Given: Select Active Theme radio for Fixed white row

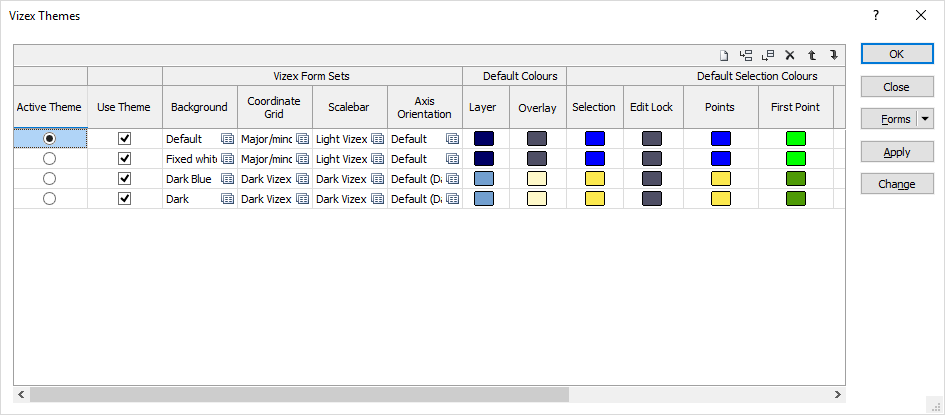Looking at the screenshot, I should tap(50, 159).
